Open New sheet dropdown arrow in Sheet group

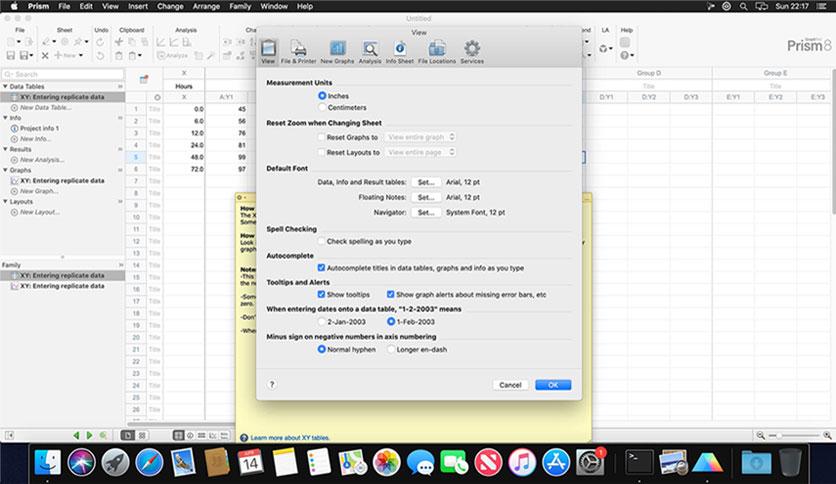[x=81, y=55]
